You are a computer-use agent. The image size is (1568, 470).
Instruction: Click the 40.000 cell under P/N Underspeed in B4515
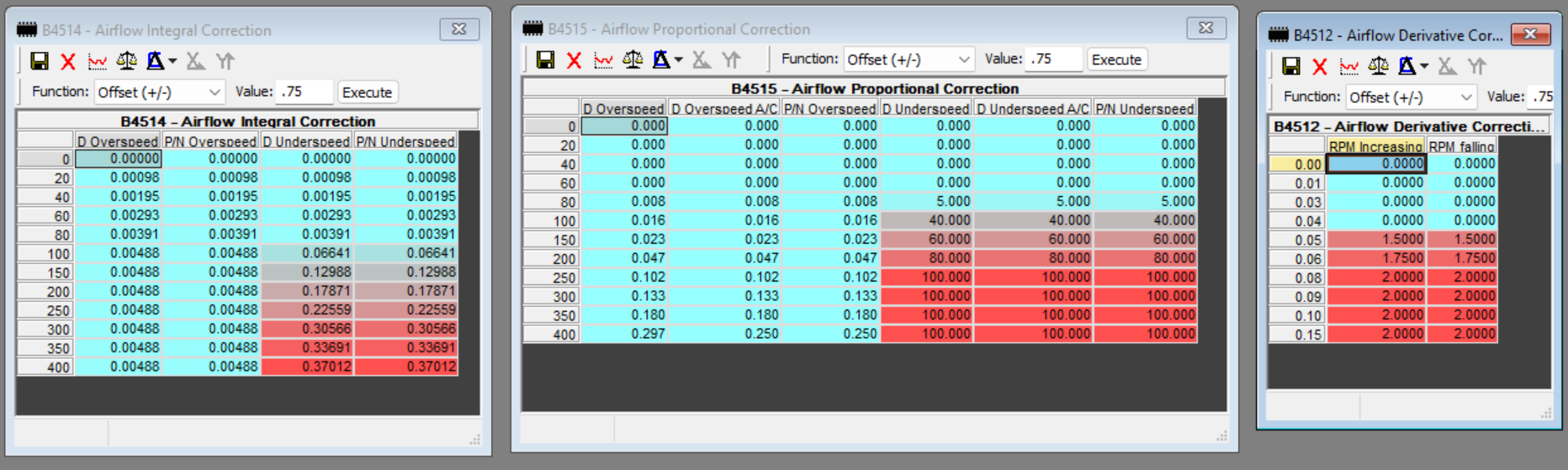[1145, 220]
